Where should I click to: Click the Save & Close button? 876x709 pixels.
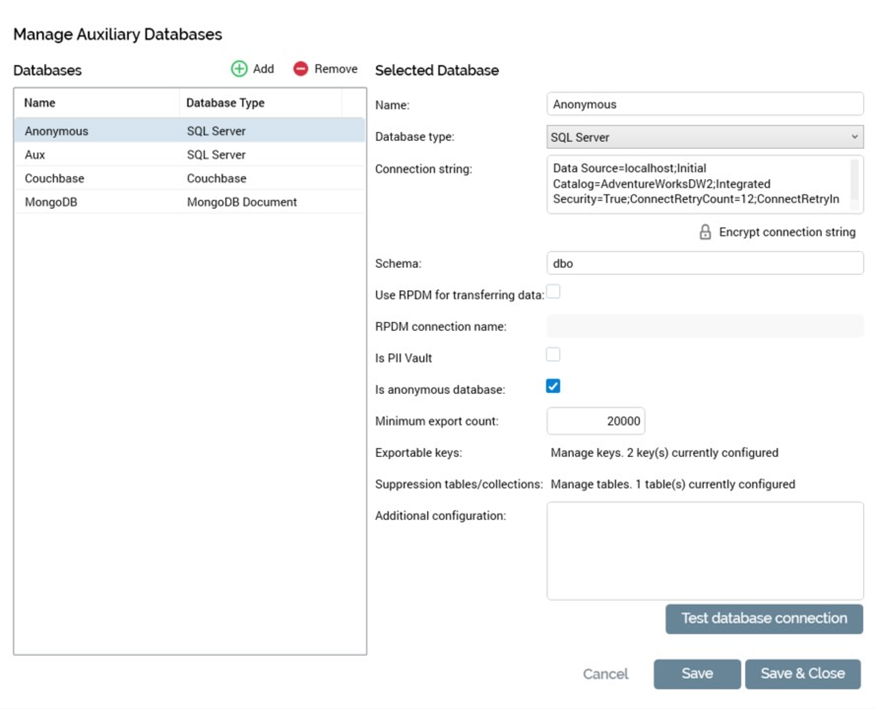802,674
